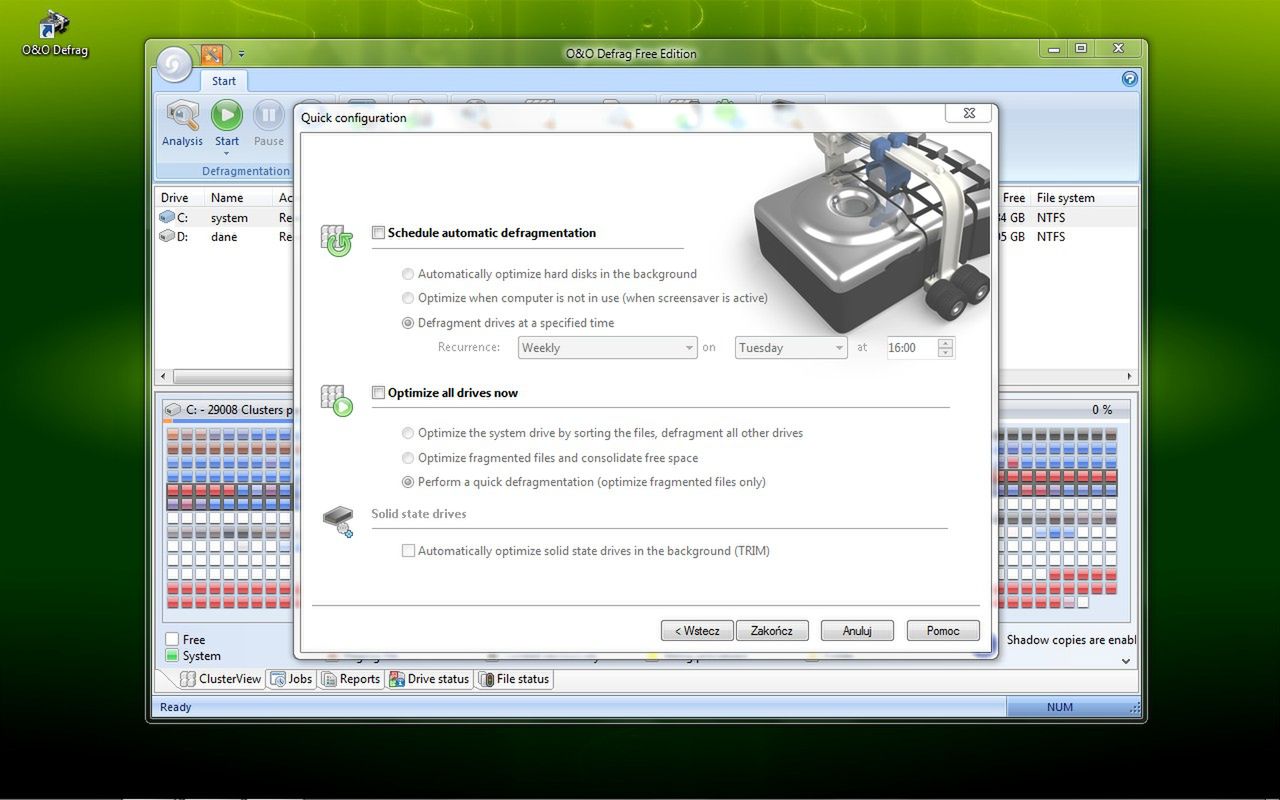Click the drive list horizontal scrollbar left arrow
The height and width of the screenshot is (800, 1280).
click(x=163, y=377)
